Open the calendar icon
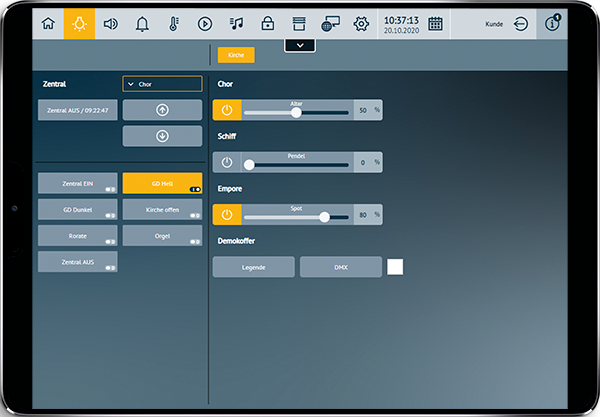This screenshot has height=417, width=600. click(435, 24)
